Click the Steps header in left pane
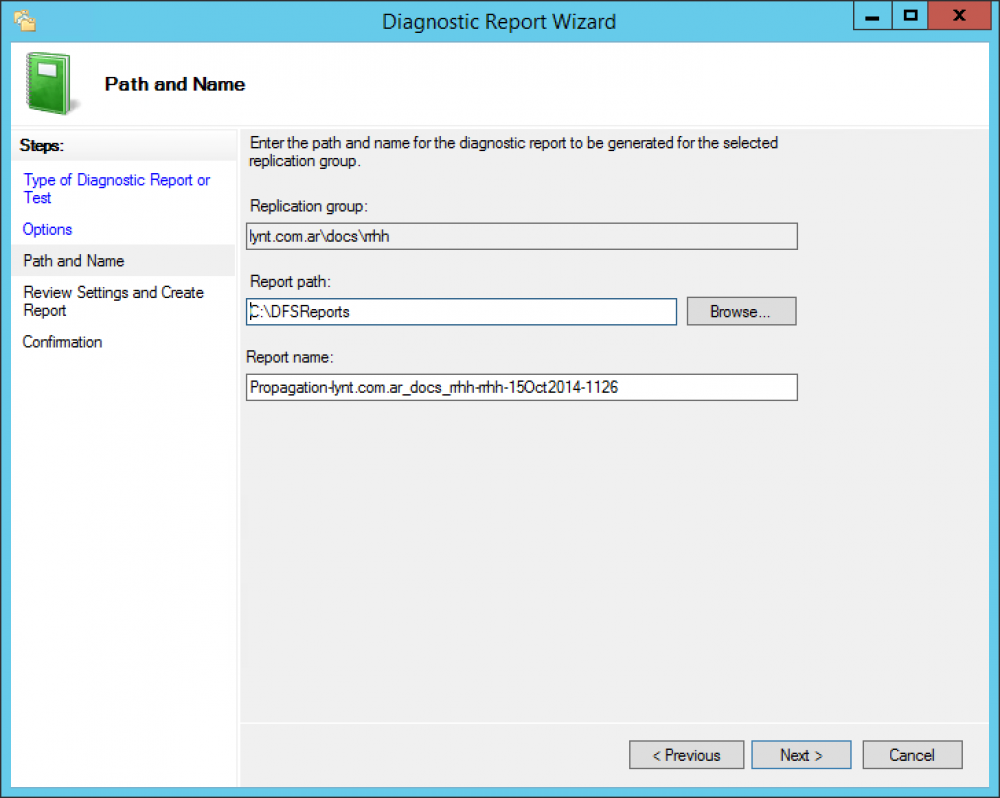1000x798 pixels. point(42,146)
